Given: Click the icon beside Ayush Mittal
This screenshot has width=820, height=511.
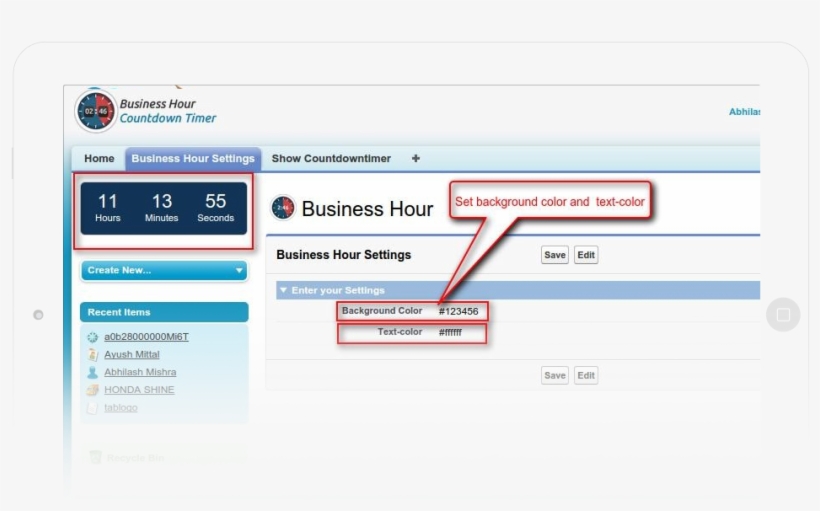Looking at the screenshot, I should pos(93,355).
